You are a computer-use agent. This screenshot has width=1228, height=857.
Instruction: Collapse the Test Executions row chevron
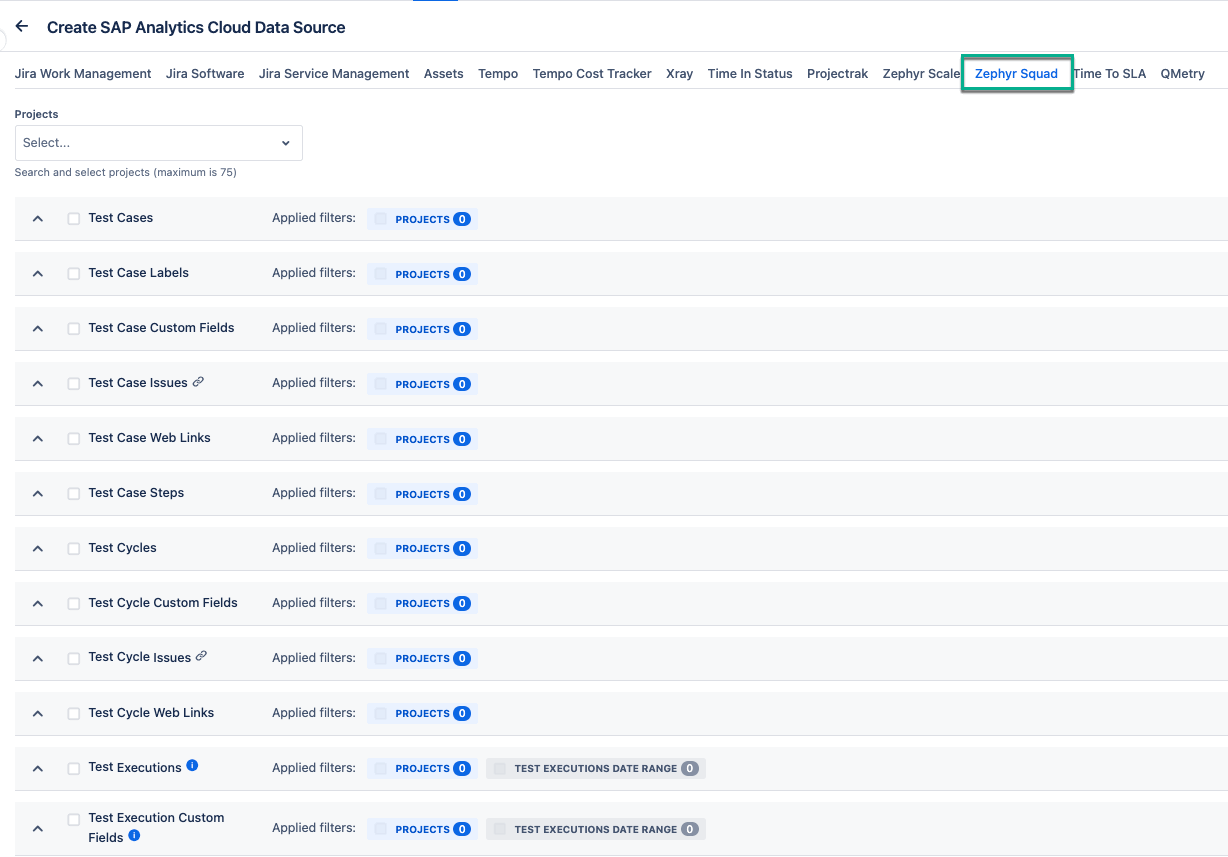click(x=38, y=769)
